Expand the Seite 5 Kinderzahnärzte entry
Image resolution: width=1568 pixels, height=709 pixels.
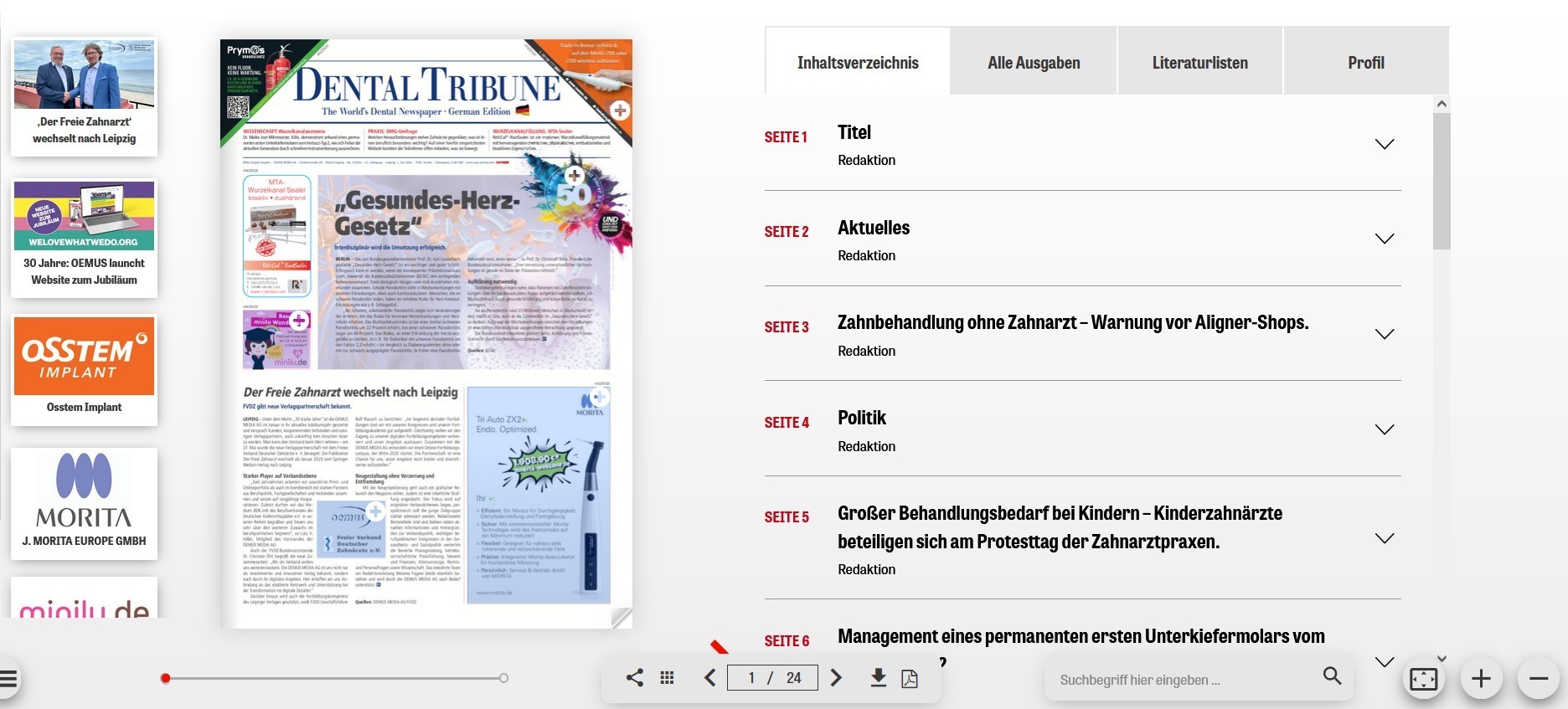point(1385,538)
